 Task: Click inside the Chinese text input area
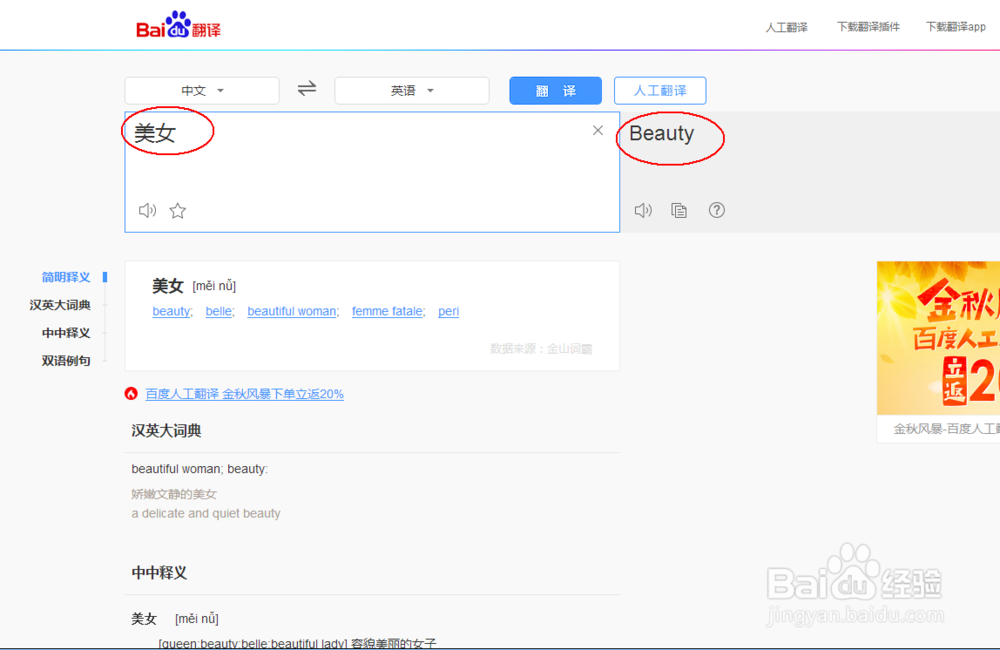point(370,165)
